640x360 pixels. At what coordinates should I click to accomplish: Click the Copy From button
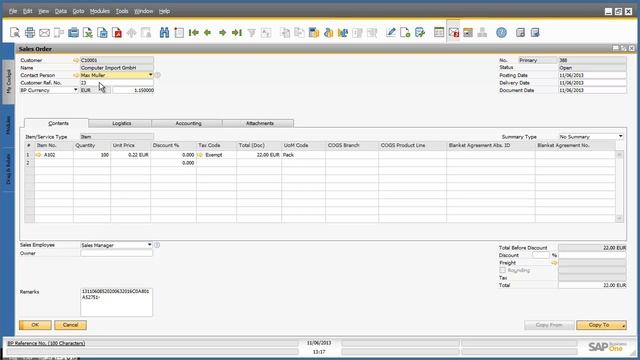[549, 325]
